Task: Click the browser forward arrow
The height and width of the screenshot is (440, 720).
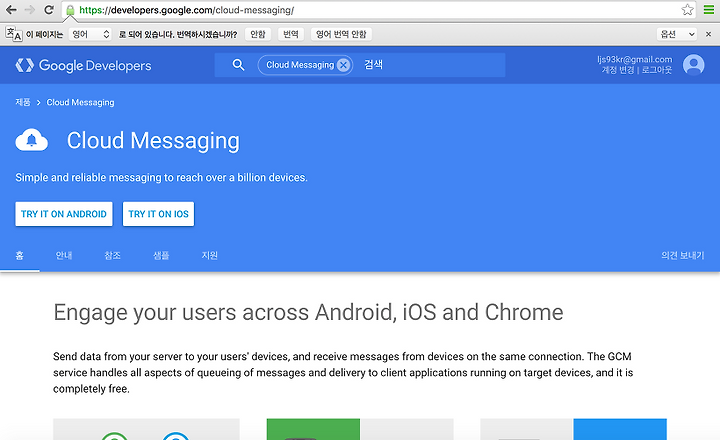Action: click(x=29, y=10)
